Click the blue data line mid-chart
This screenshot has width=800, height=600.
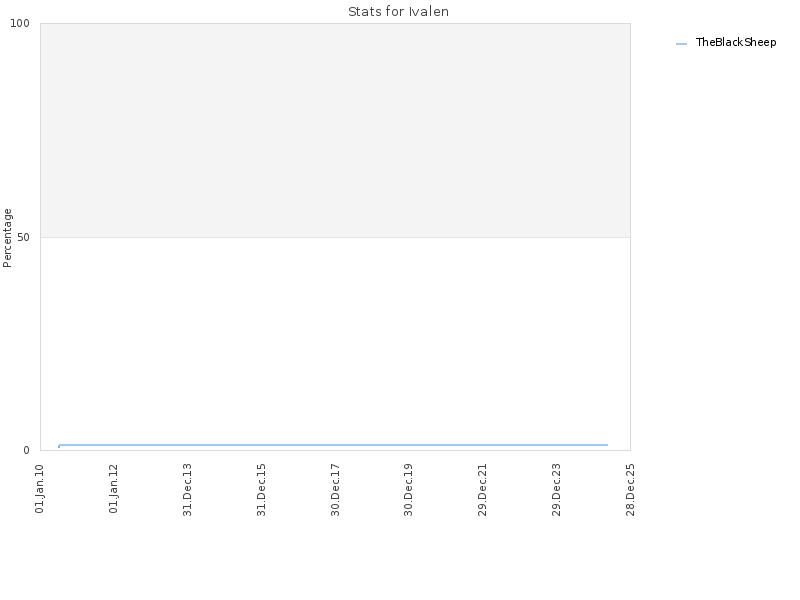pos(333,445)
